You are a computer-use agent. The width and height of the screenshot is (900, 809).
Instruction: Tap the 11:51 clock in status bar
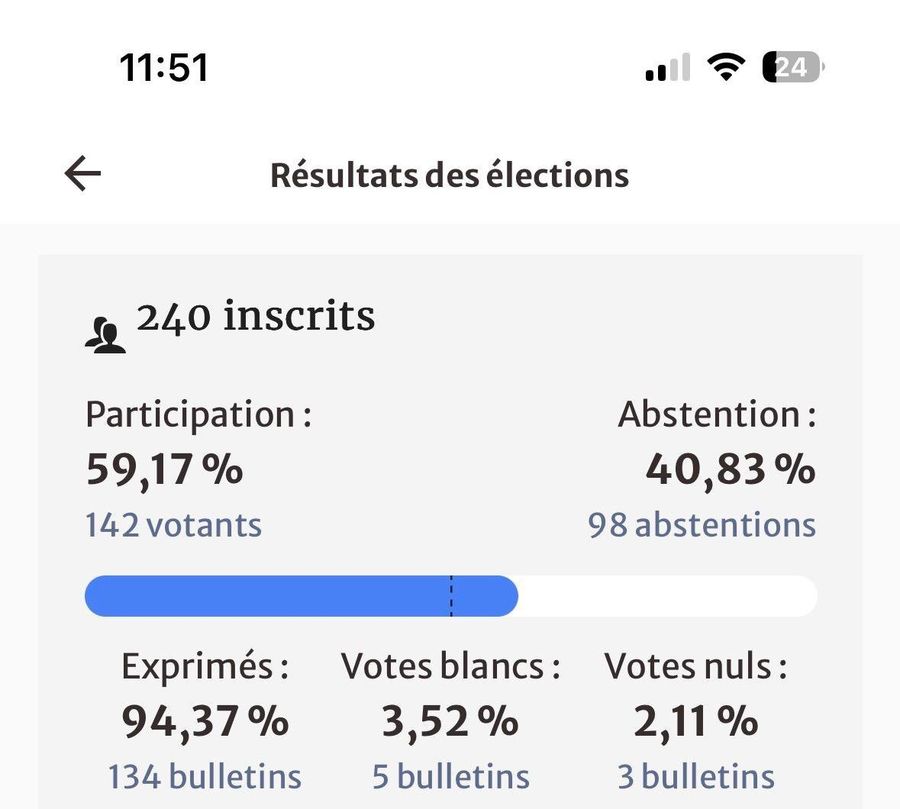[164, 68]
